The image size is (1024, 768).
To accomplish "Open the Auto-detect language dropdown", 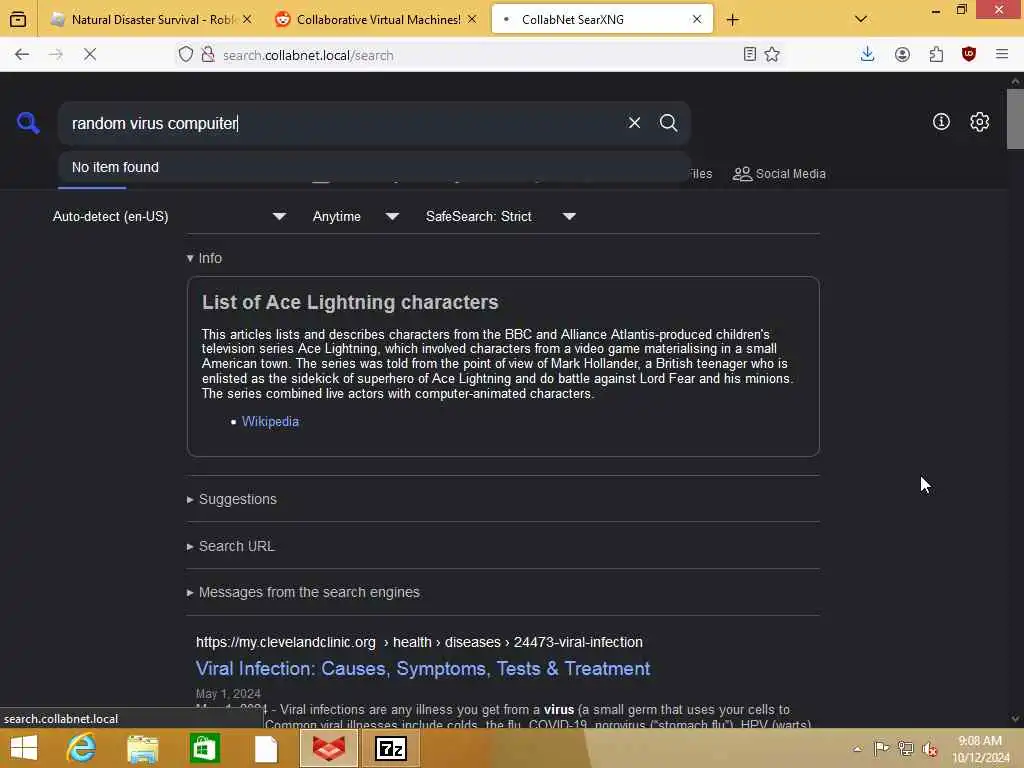I will 170,216.
